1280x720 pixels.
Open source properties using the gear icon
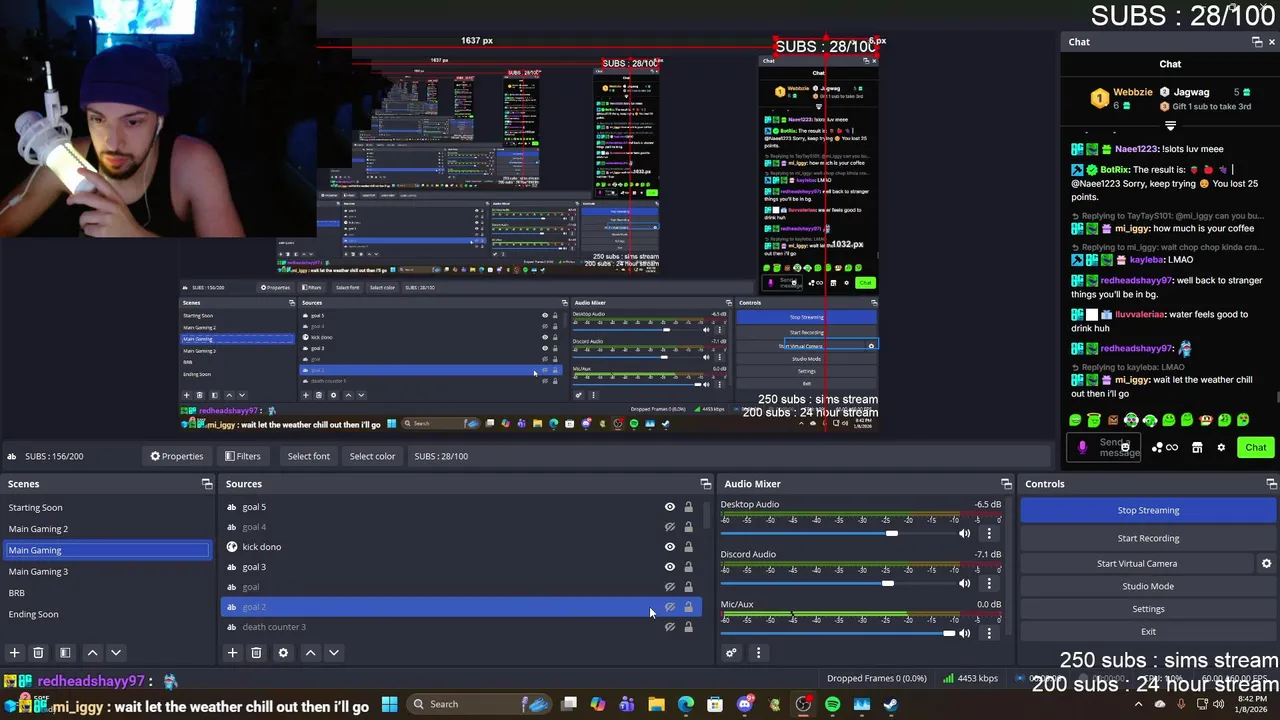click(283, 653)
